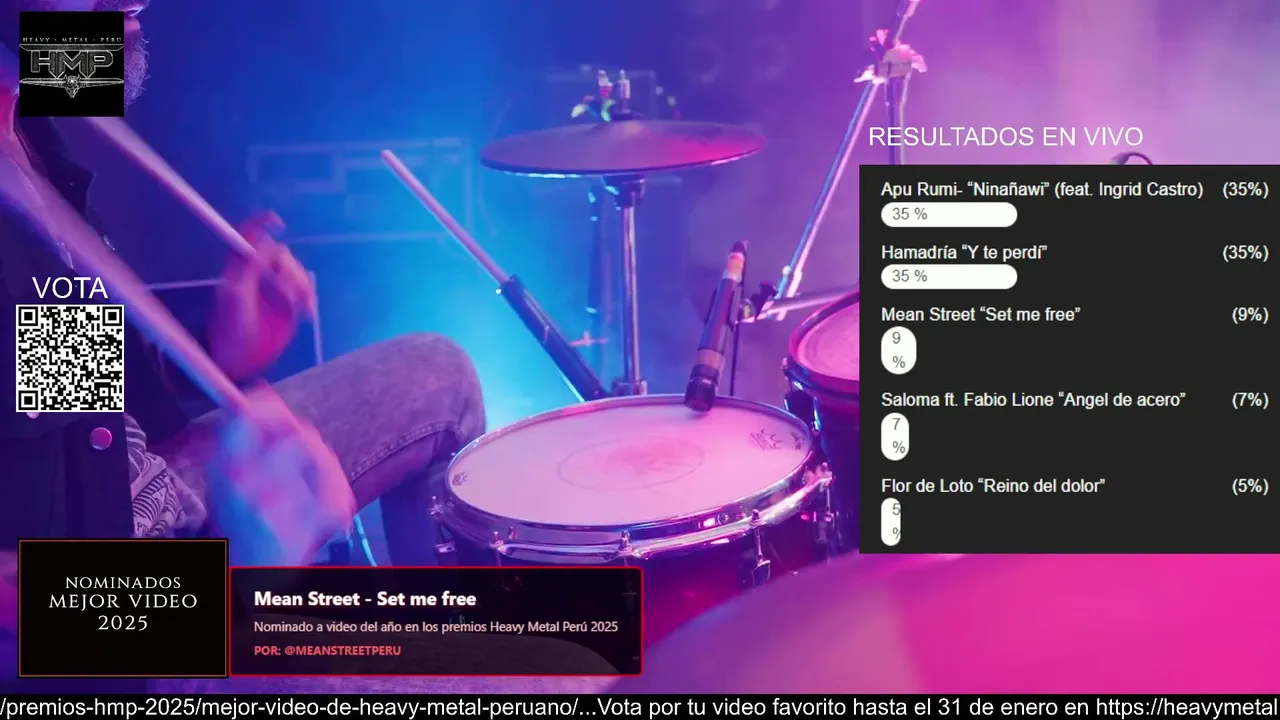
Task: Click the voting QR code
Action: 70,358
